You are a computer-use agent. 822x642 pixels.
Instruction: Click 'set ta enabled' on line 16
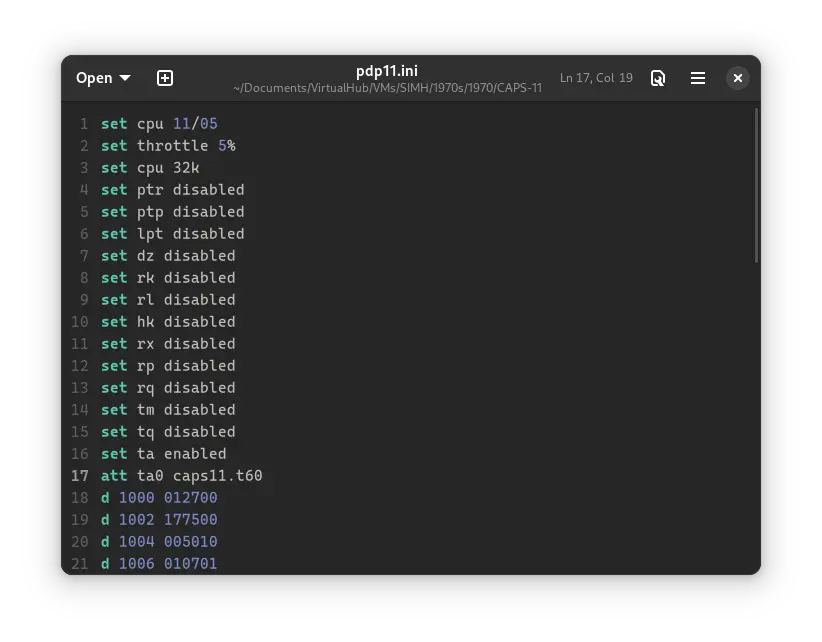coord(163,454)
